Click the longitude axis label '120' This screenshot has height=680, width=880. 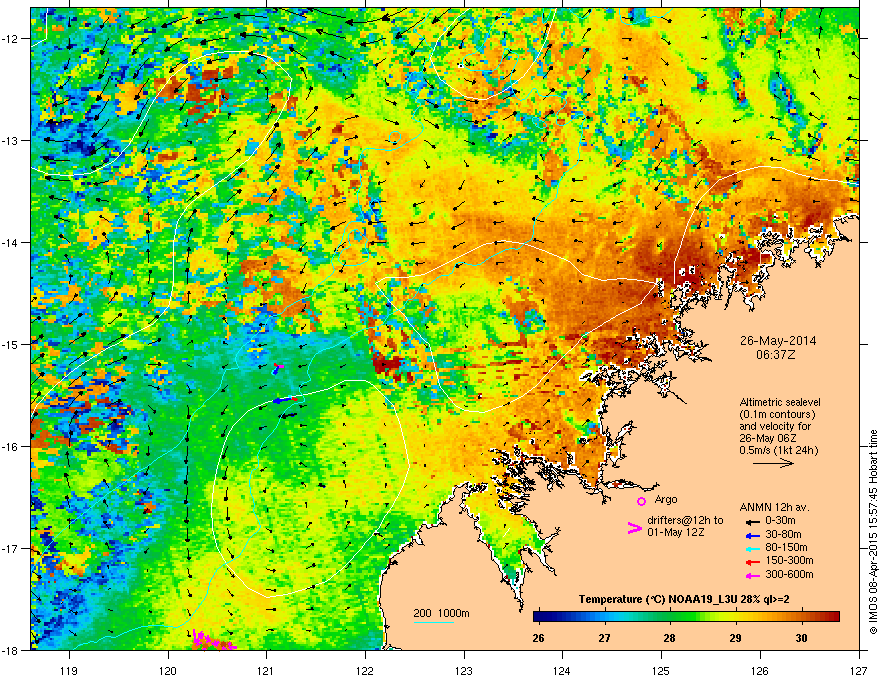coord(168,670)
